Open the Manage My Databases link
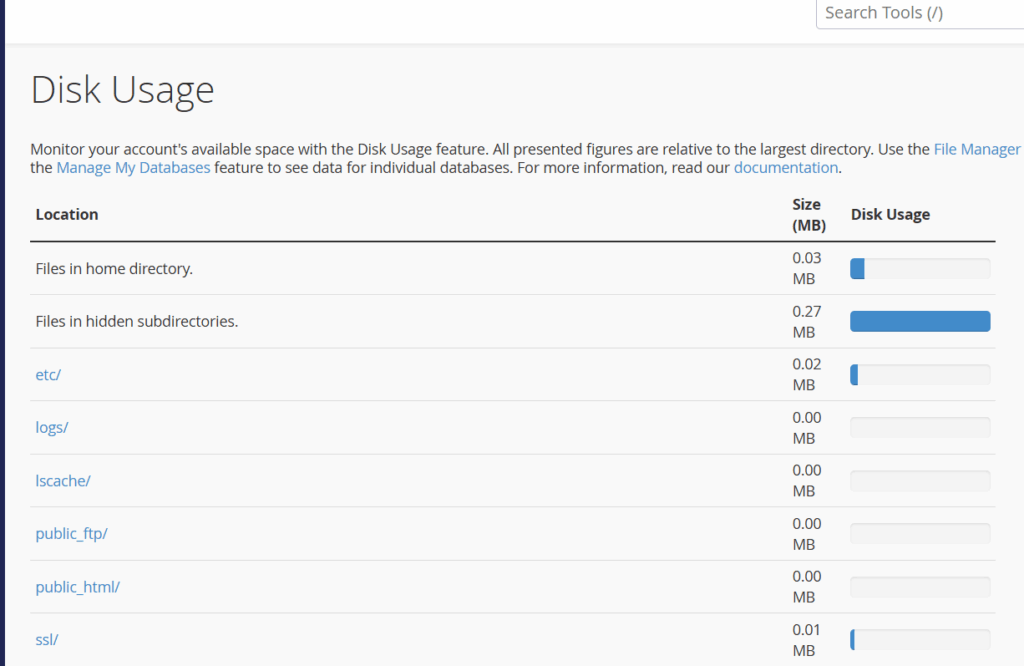1024x666 pixels. pos(133,168)
